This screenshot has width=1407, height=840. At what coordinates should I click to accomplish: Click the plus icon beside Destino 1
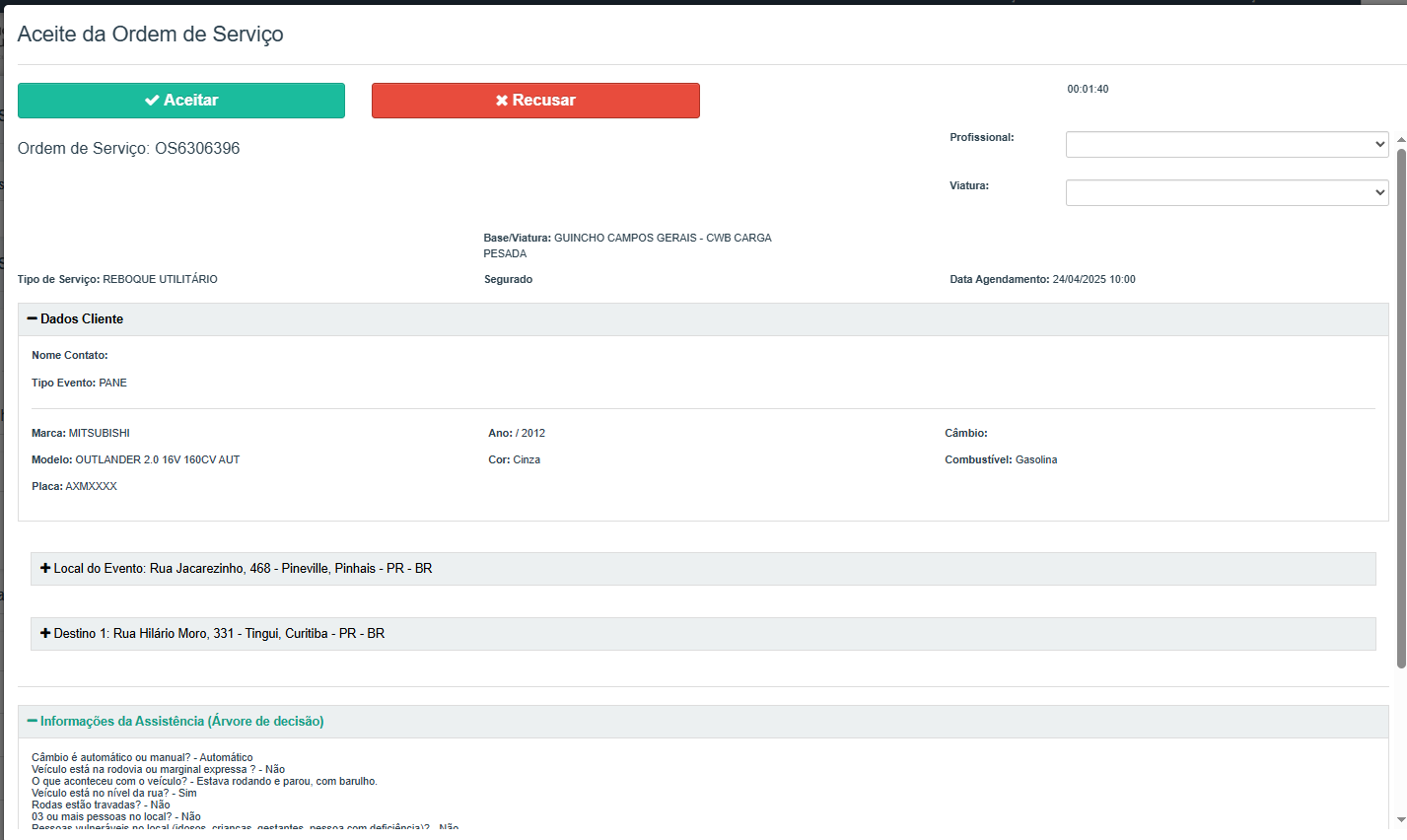(45, 633)
